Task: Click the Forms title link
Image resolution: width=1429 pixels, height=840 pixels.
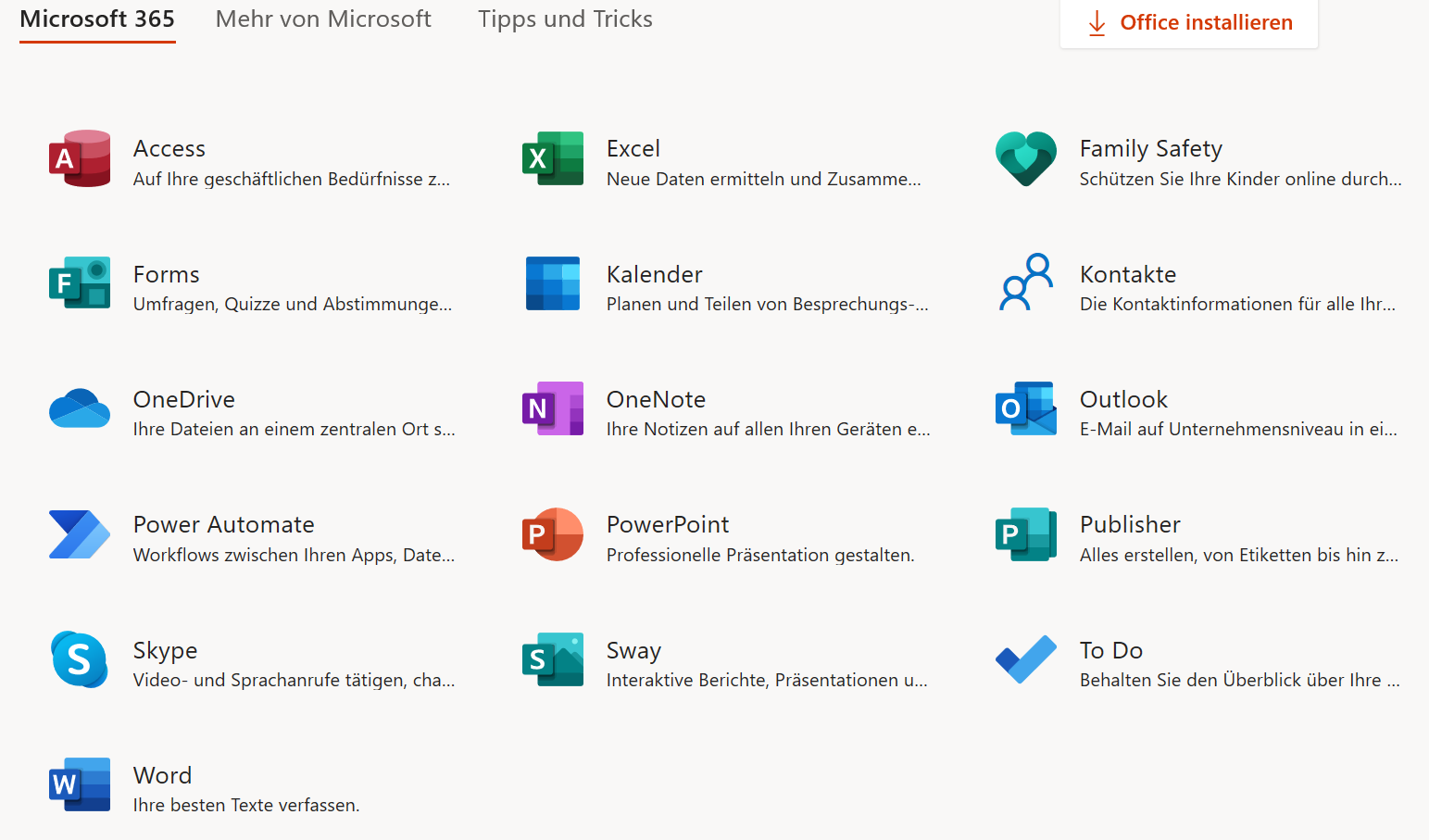Action: [167, 274]
